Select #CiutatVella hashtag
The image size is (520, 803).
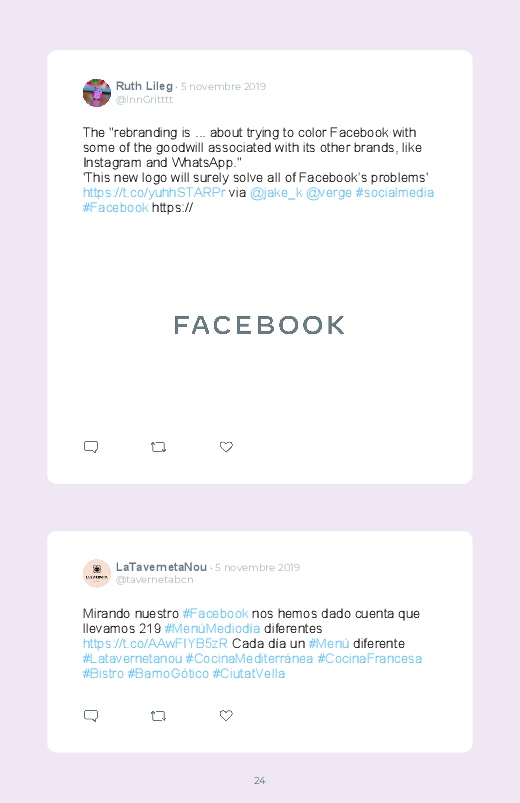tap(249, 673)
